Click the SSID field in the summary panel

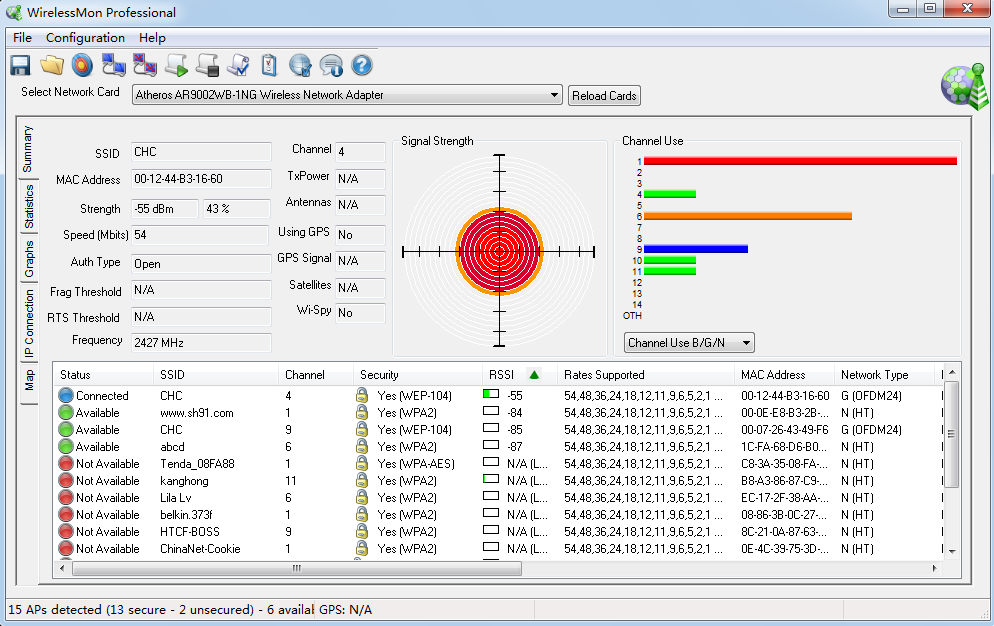click(x=201, y=152)
